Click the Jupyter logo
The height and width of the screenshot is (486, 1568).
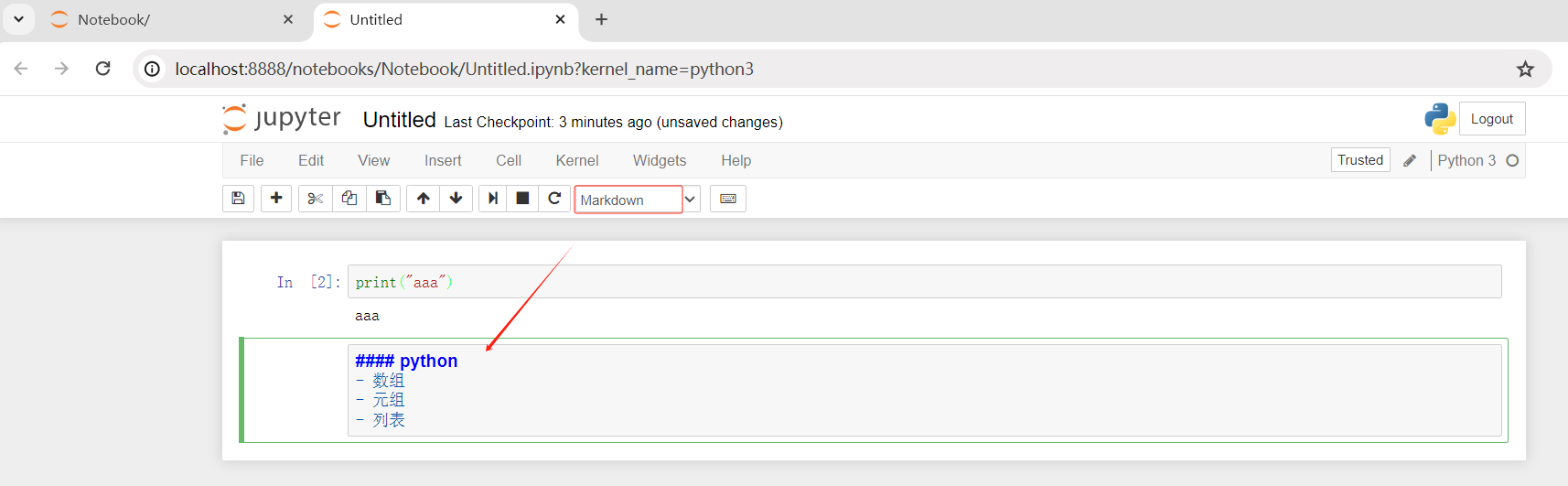click(x=282, y=119)
